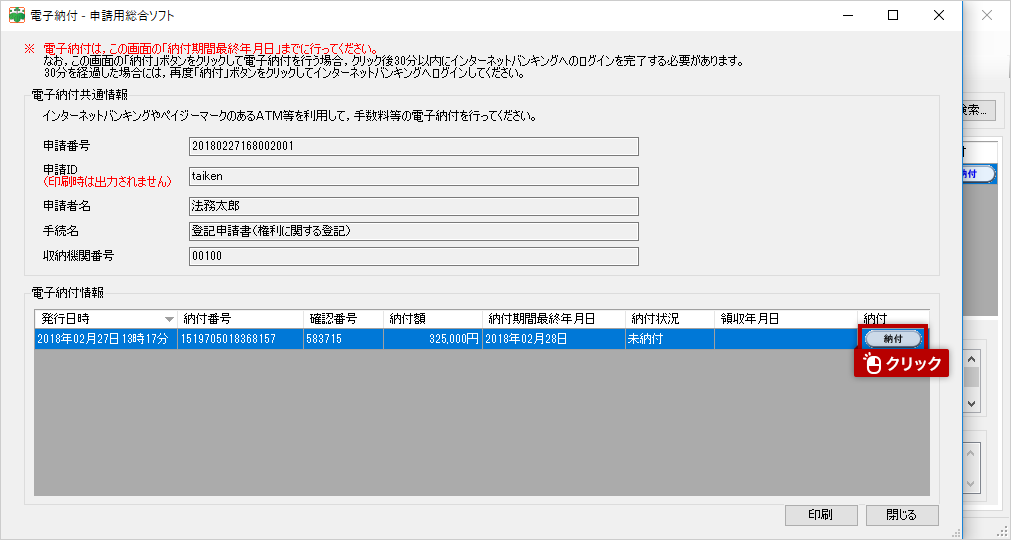This screenshot has height=540, width=1011.
Task: Close the 電子納付 window with X
Action: pos(939,15)
